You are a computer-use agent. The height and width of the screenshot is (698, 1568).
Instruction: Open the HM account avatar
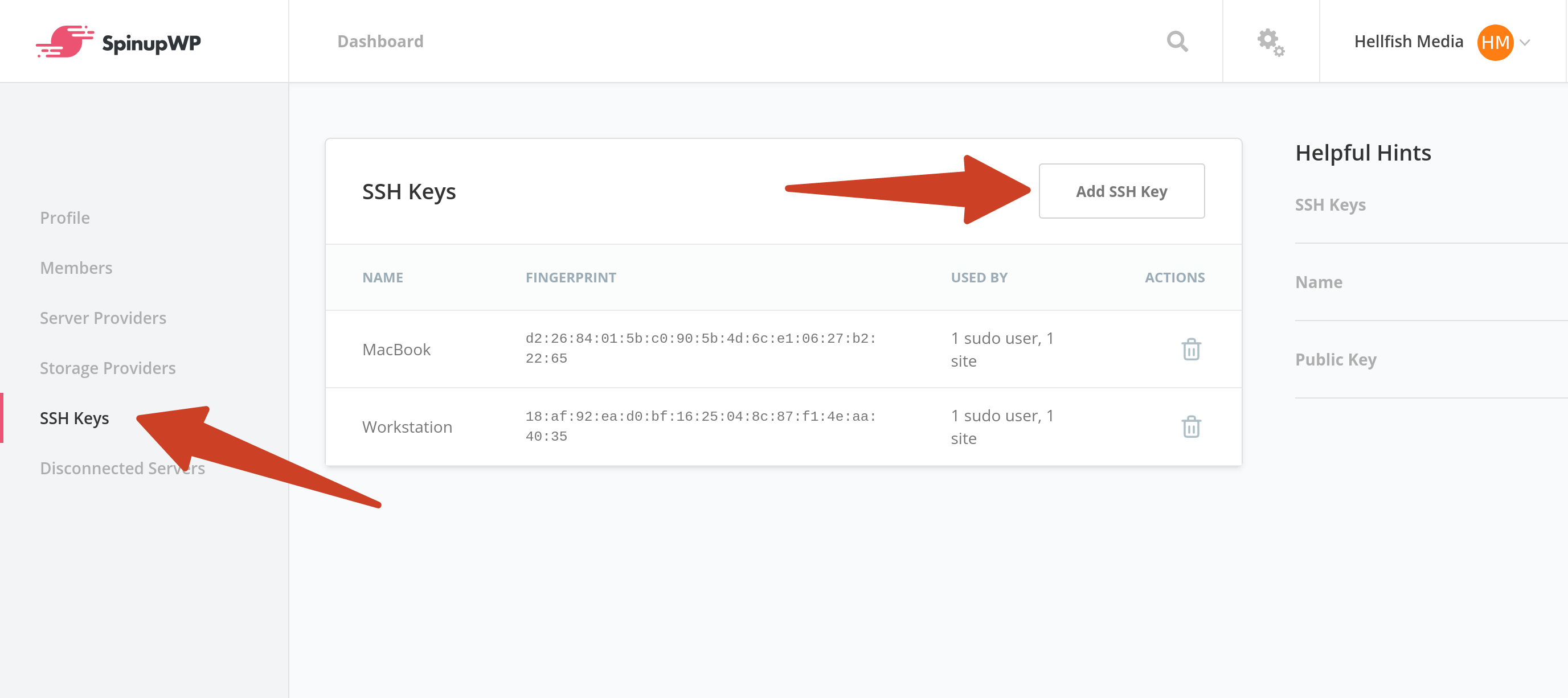(x=1497, y=42)
